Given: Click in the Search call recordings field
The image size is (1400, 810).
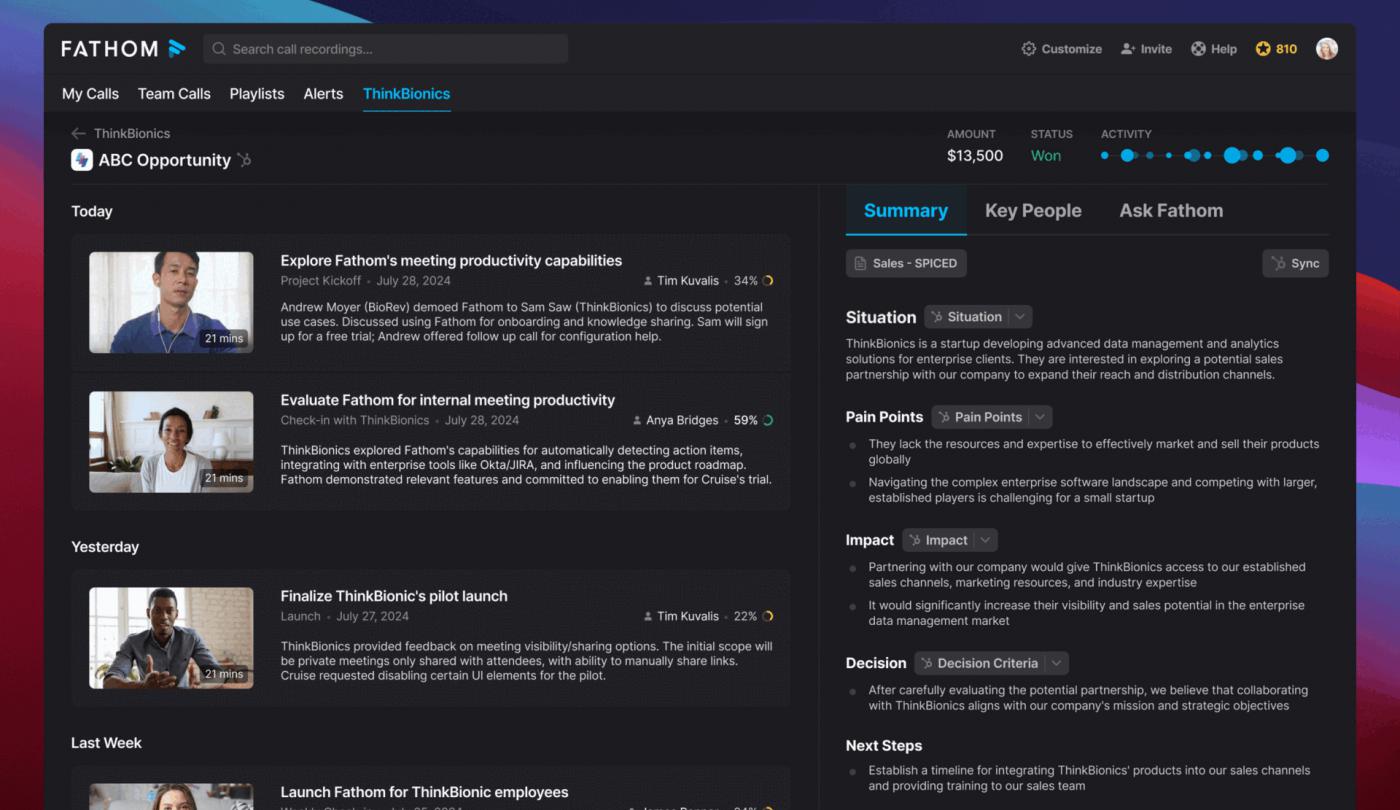Looking at the screenshot, I should pos(386,49).
